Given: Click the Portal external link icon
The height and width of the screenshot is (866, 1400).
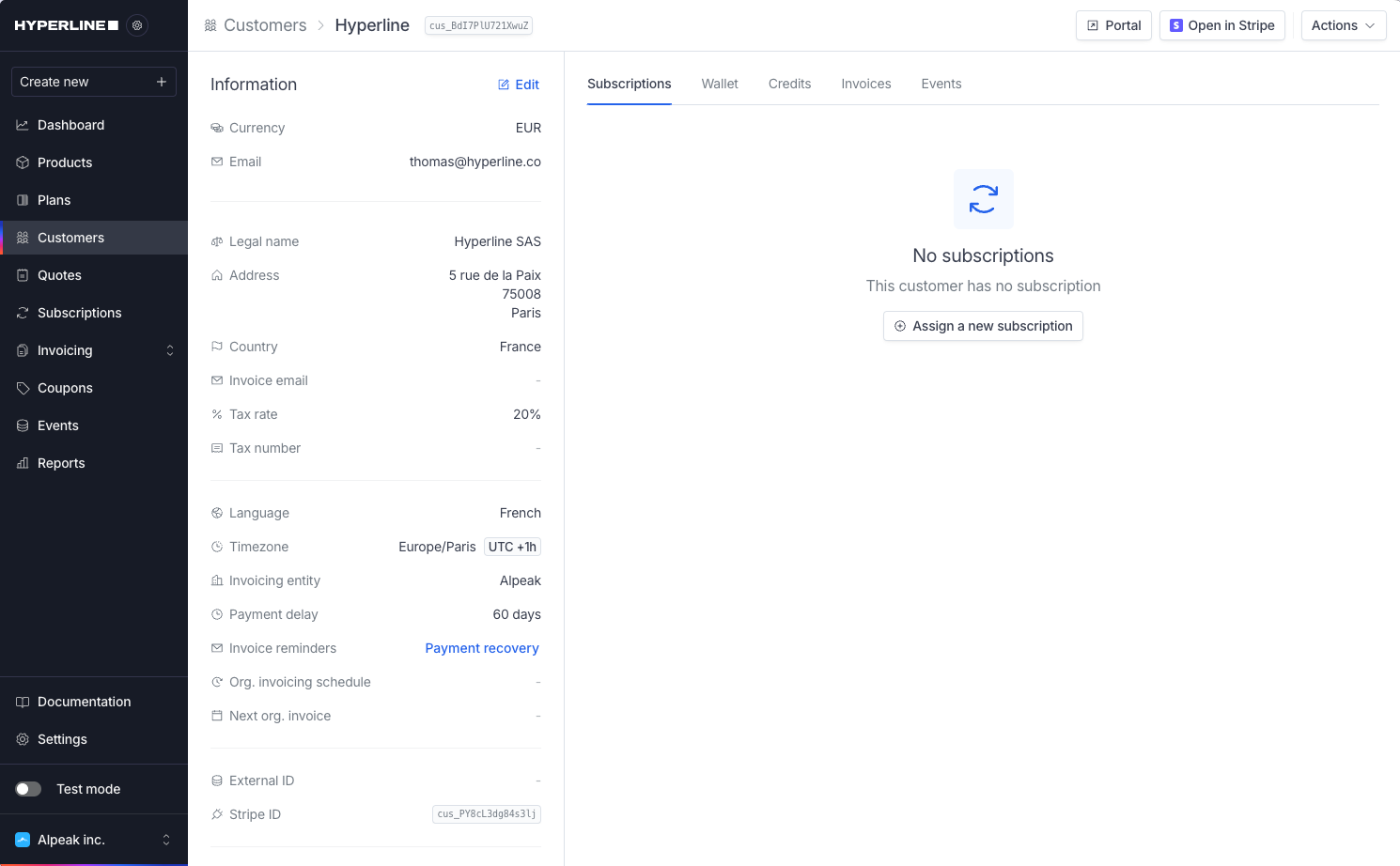Looking at the screenshot, I should pos(1093,25).
